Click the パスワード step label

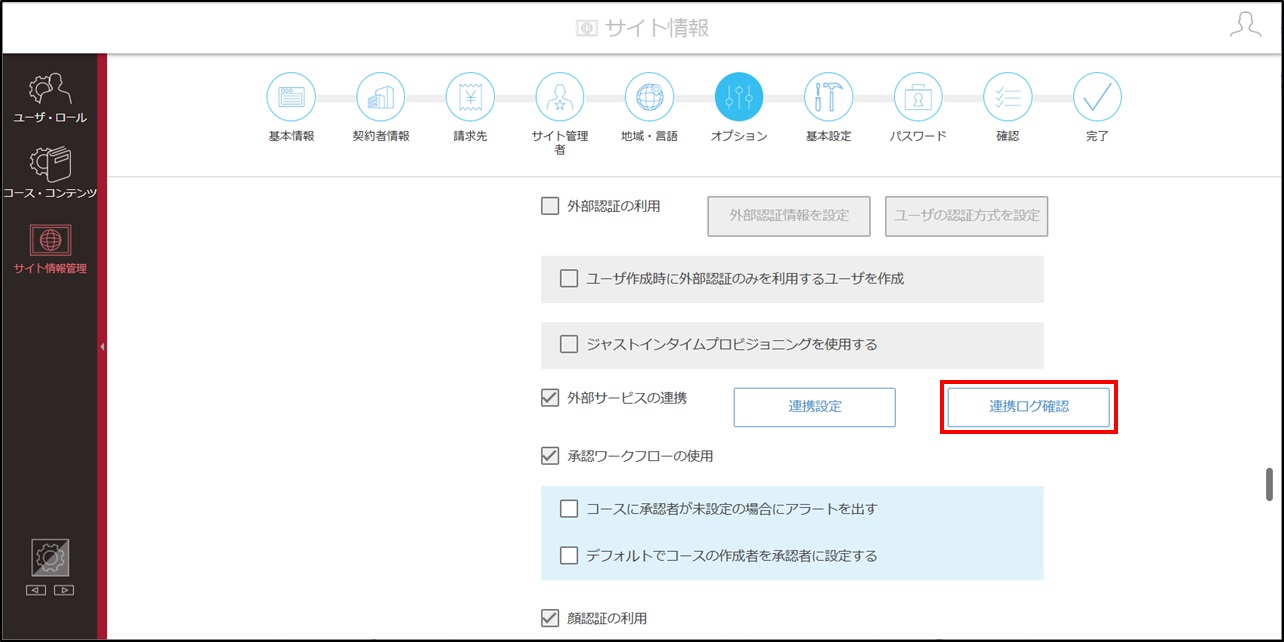[x=918, y=136]
